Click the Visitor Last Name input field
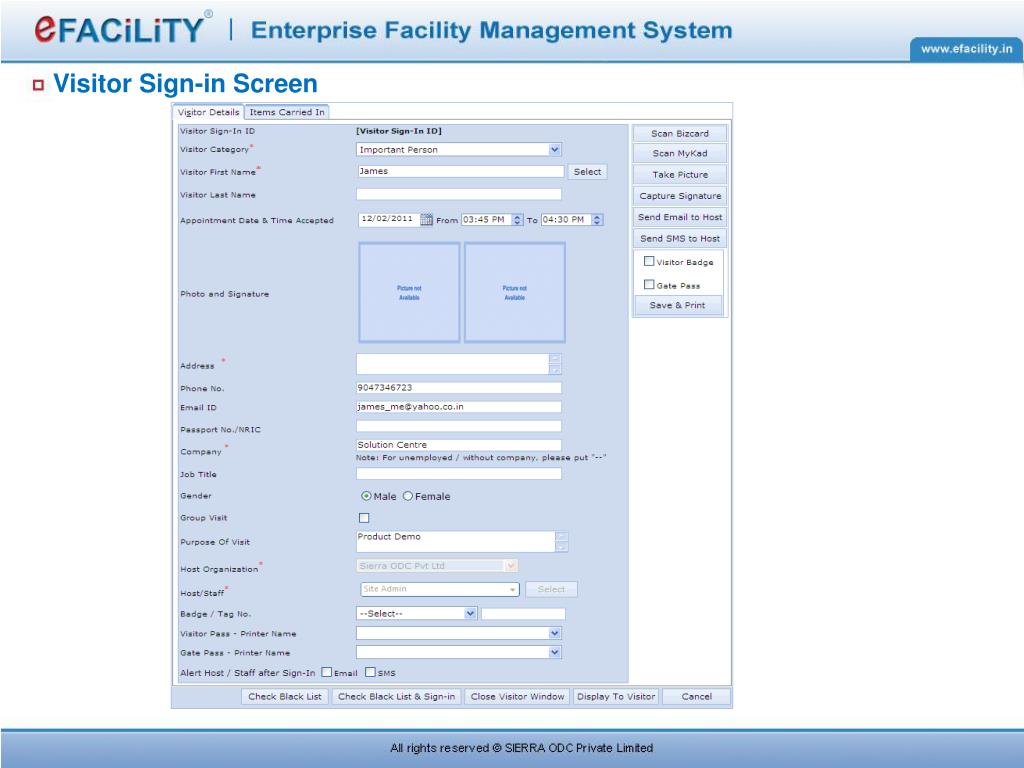Screen dimensions: 1024x768 click(458, 194)
